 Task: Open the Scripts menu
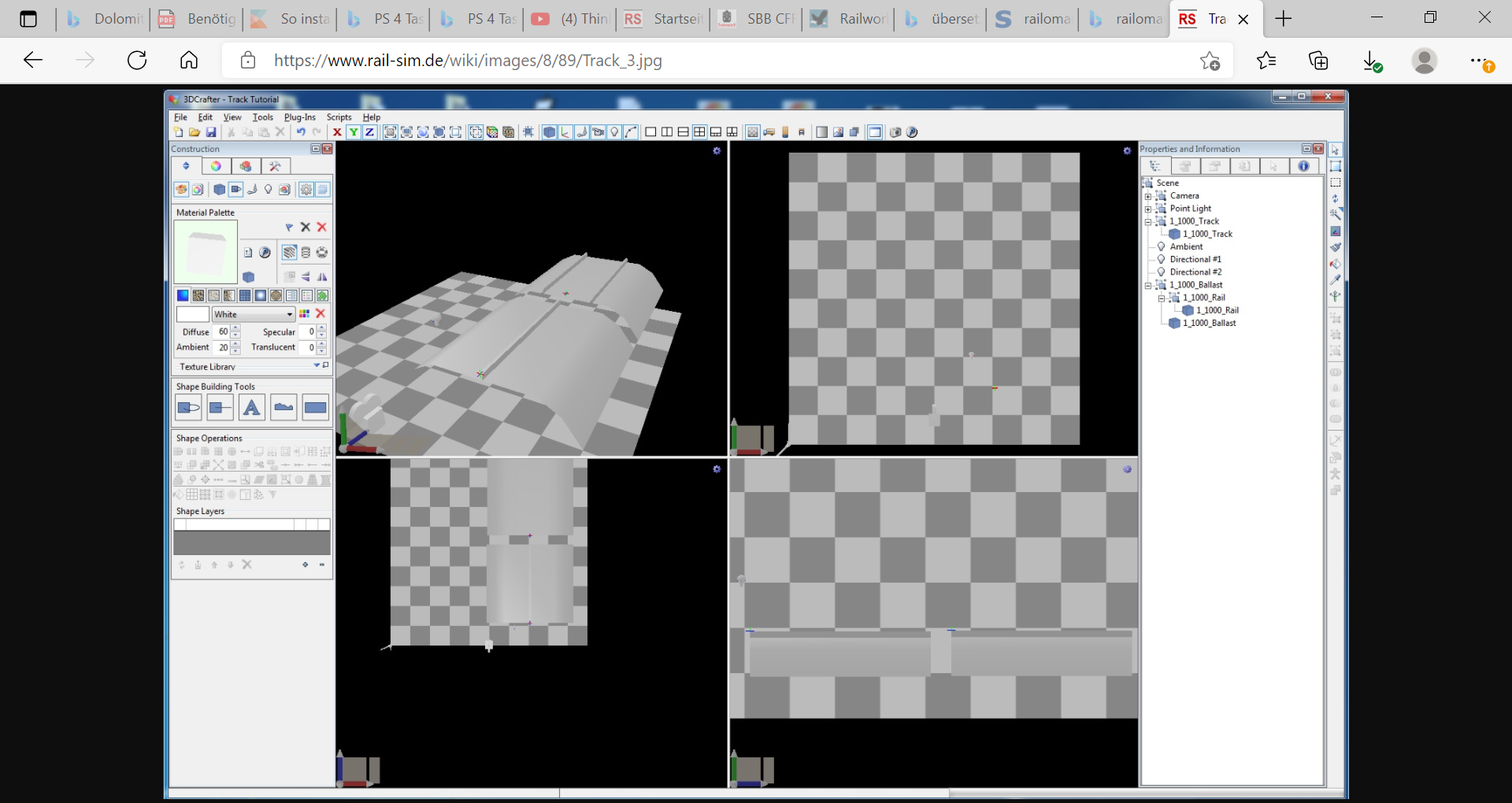coord(339,117)
